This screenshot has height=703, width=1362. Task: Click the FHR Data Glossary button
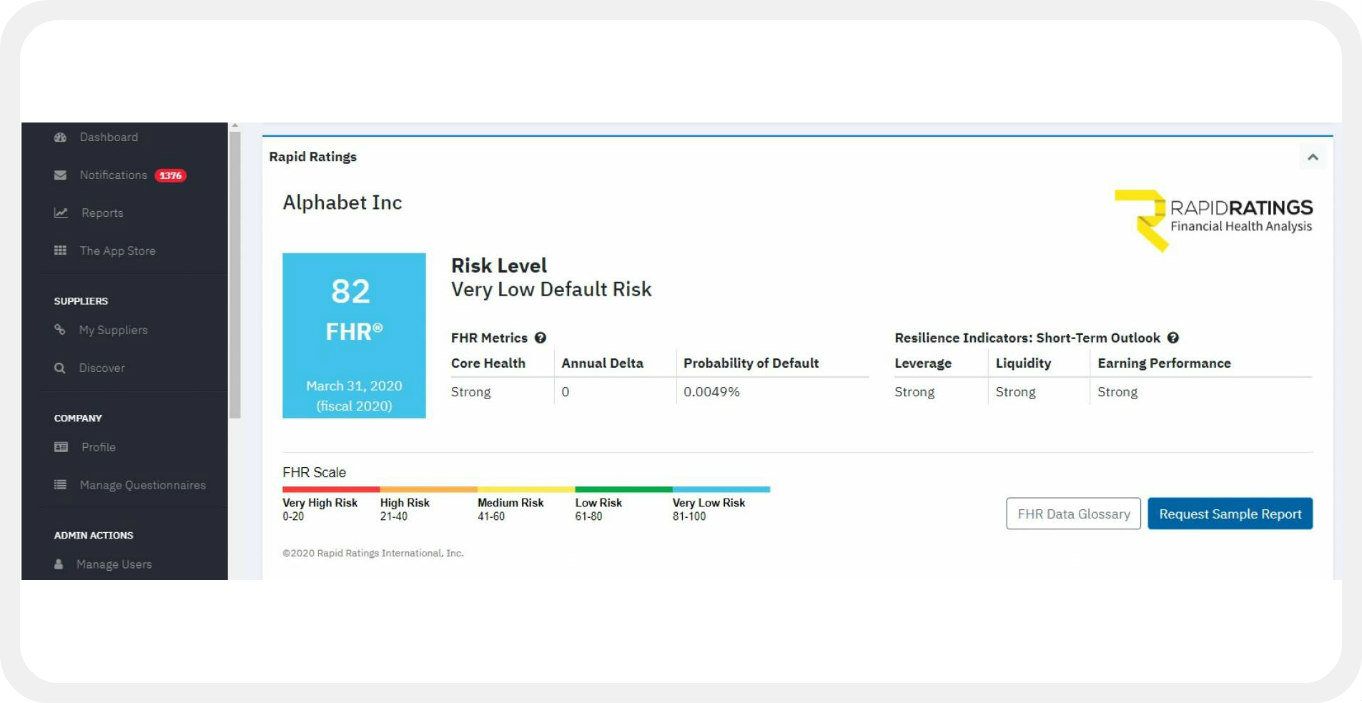(x=1073, y=514)
